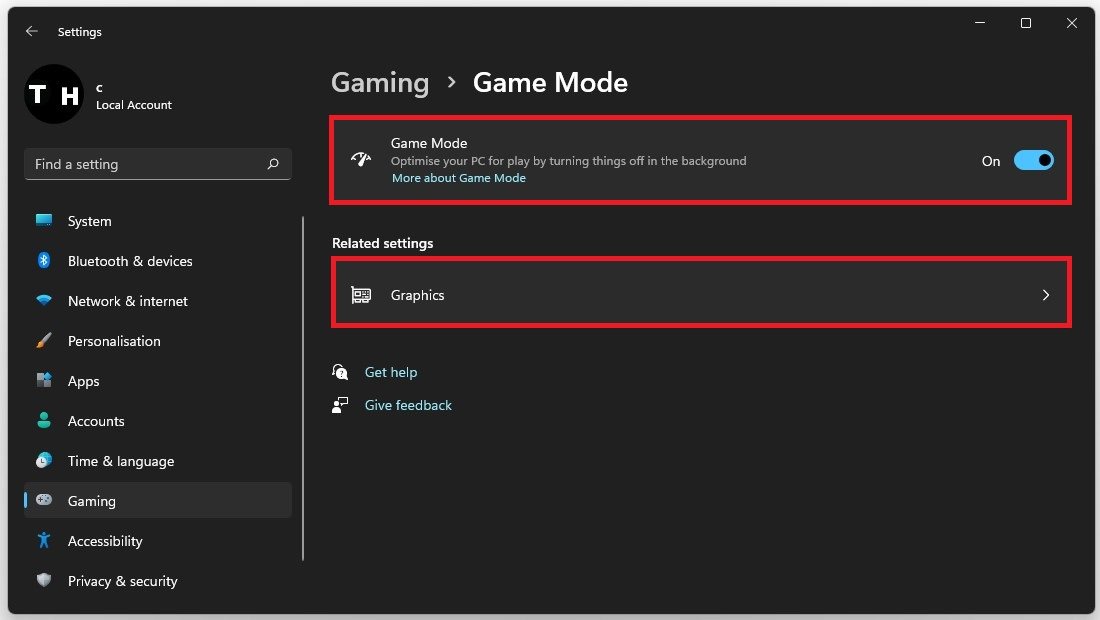The image size is (1100, 620).
Task: Click the Apps icon in sidebar
Action: click(44, 381)
